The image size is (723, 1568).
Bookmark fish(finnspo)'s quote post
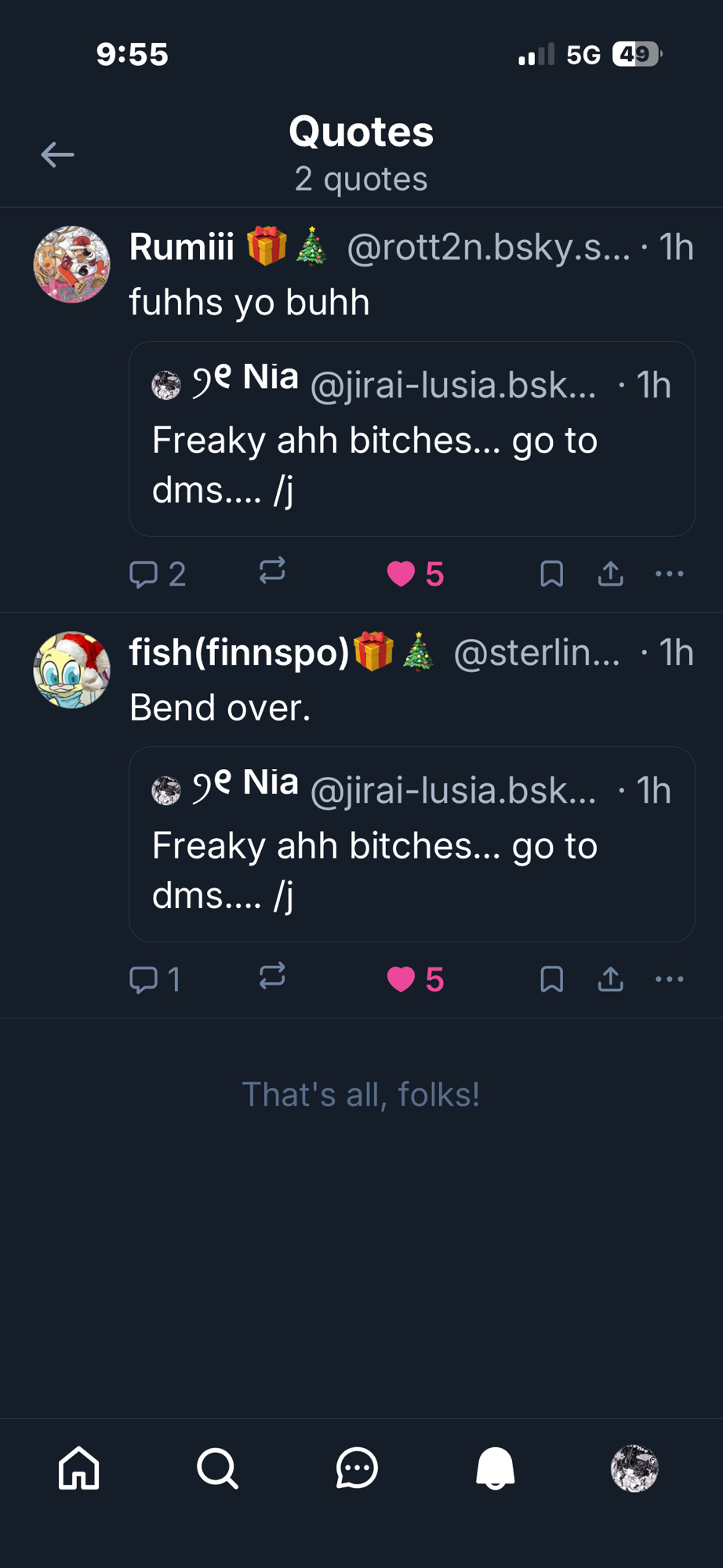pyautogui.click(x=552, y=979)
